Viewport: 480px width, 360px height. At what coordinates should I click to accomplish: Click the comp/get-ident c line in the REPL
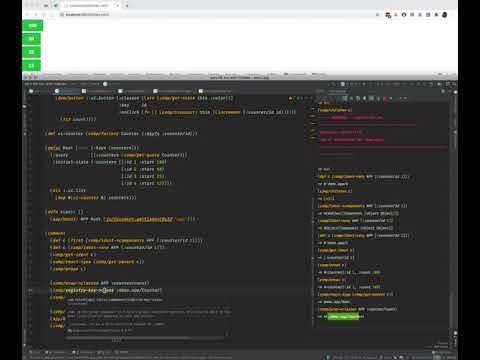[x=336, y=250]
